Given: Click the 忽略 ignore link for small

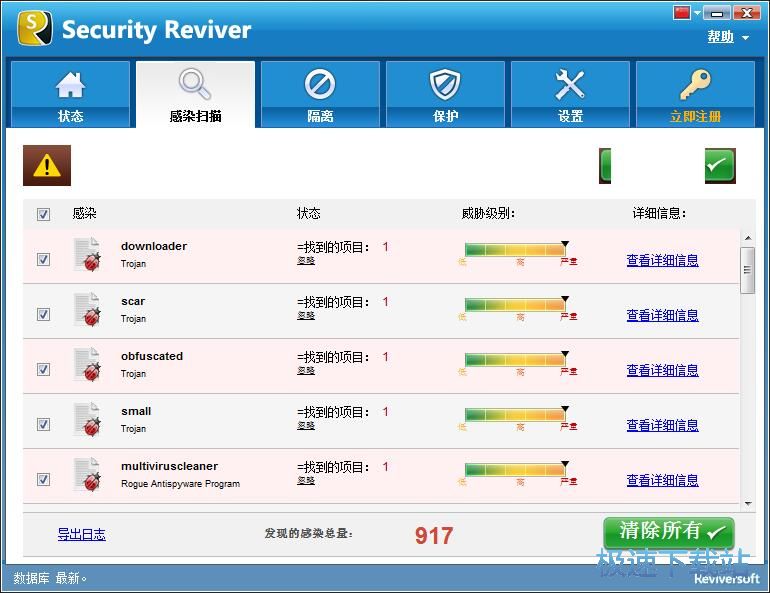Looking at the screenshot, I should click(306, 426).
